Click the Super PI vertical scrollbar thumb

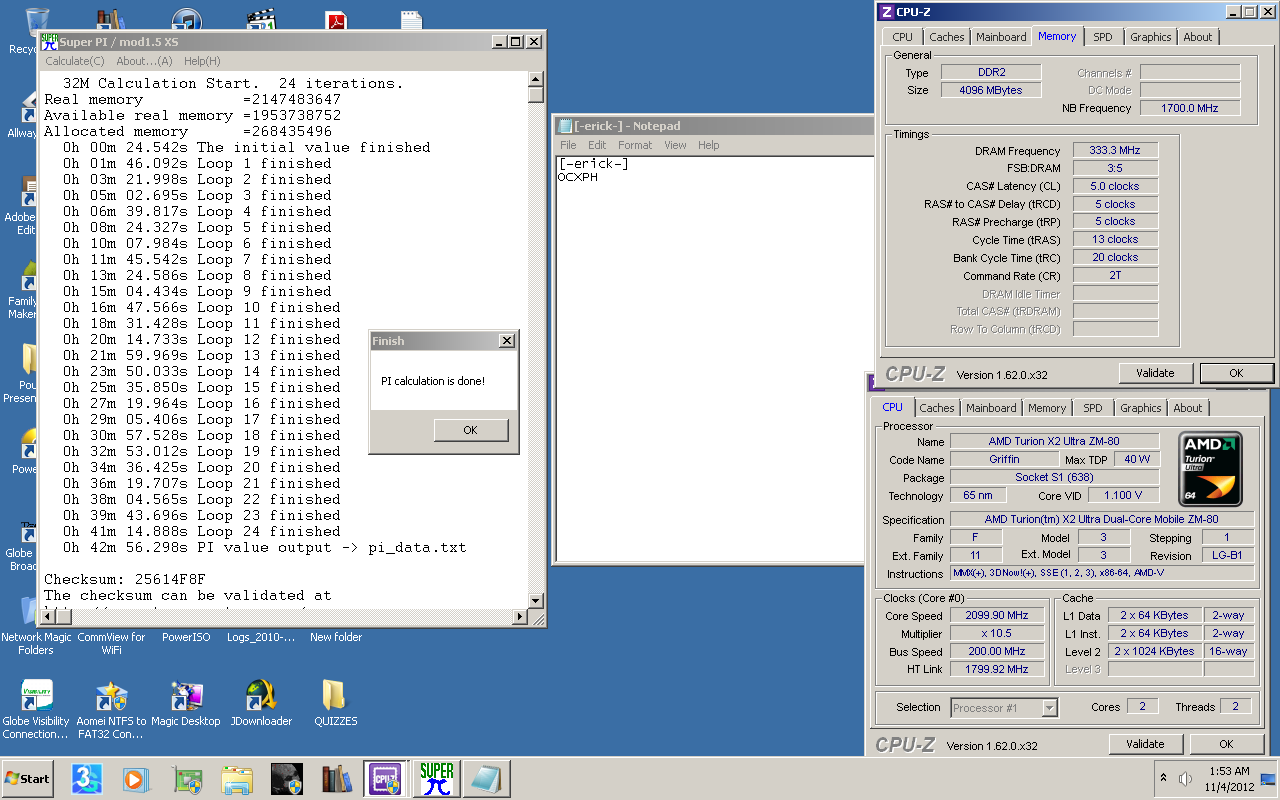(536, 95)
